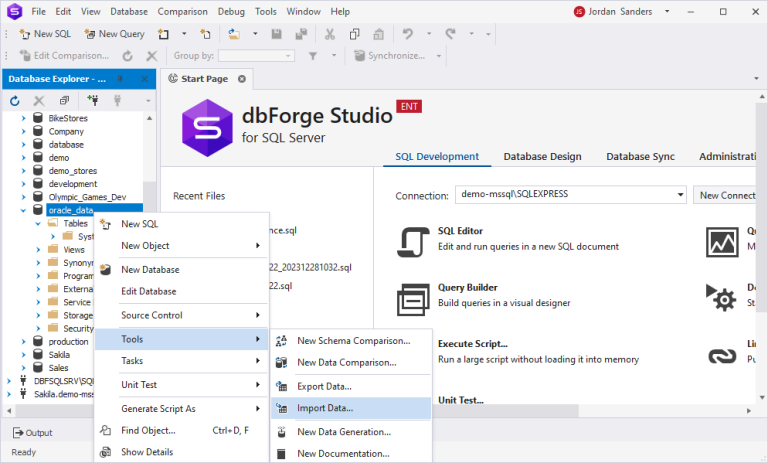
Task: Click the Query Builder icon
Action: pos(414,298)
